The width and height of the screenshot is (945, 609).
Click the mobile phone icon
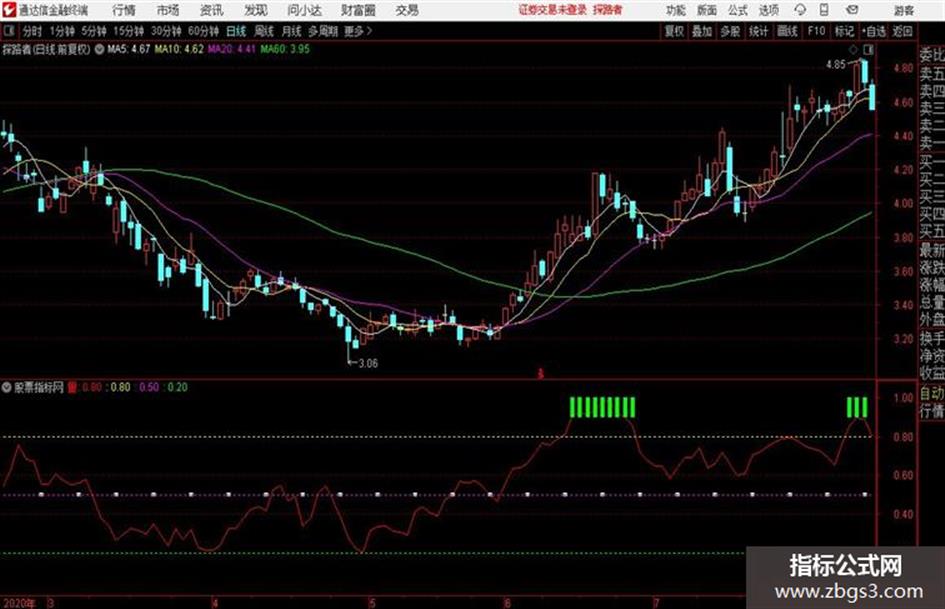(x=824, y=10)
